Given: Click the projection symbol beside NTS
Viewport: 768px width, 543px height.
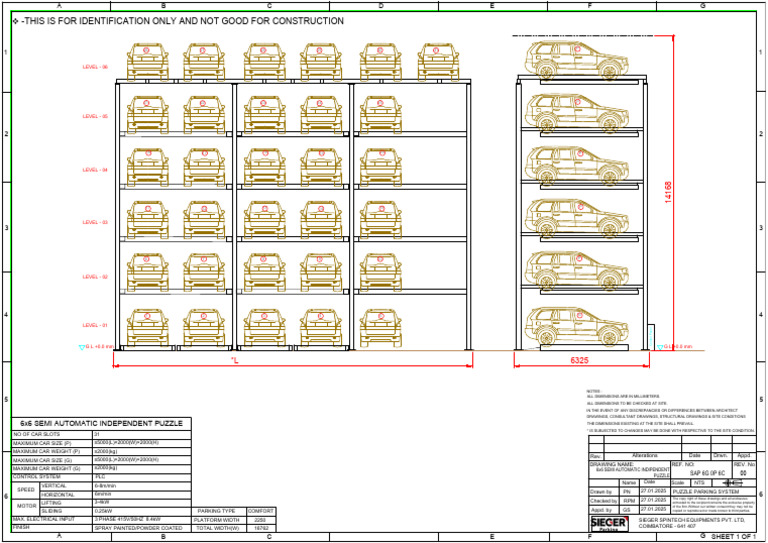Looking at the screenshot, I should click(733, 483).
